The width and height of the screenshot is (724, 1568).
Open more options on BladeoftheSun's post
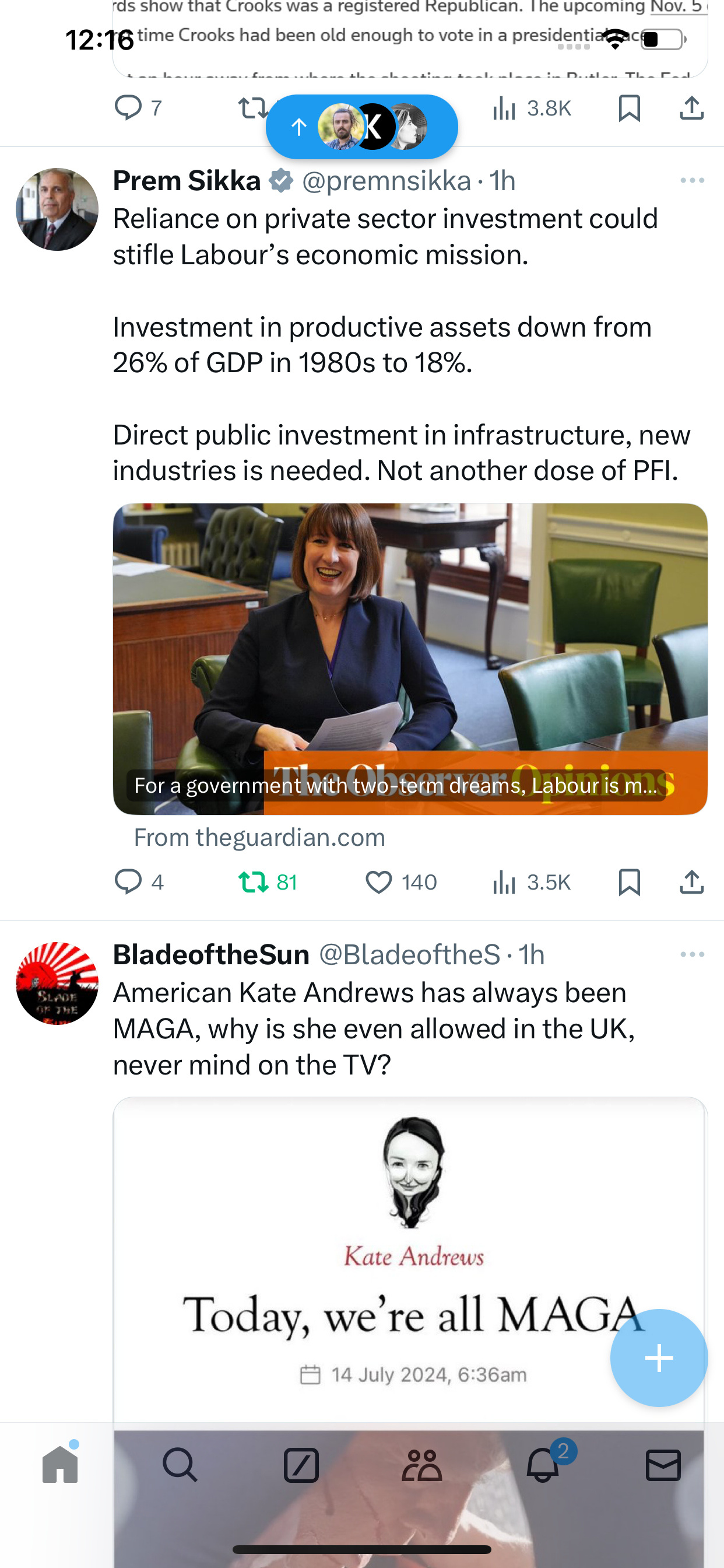tap(693, 954)
